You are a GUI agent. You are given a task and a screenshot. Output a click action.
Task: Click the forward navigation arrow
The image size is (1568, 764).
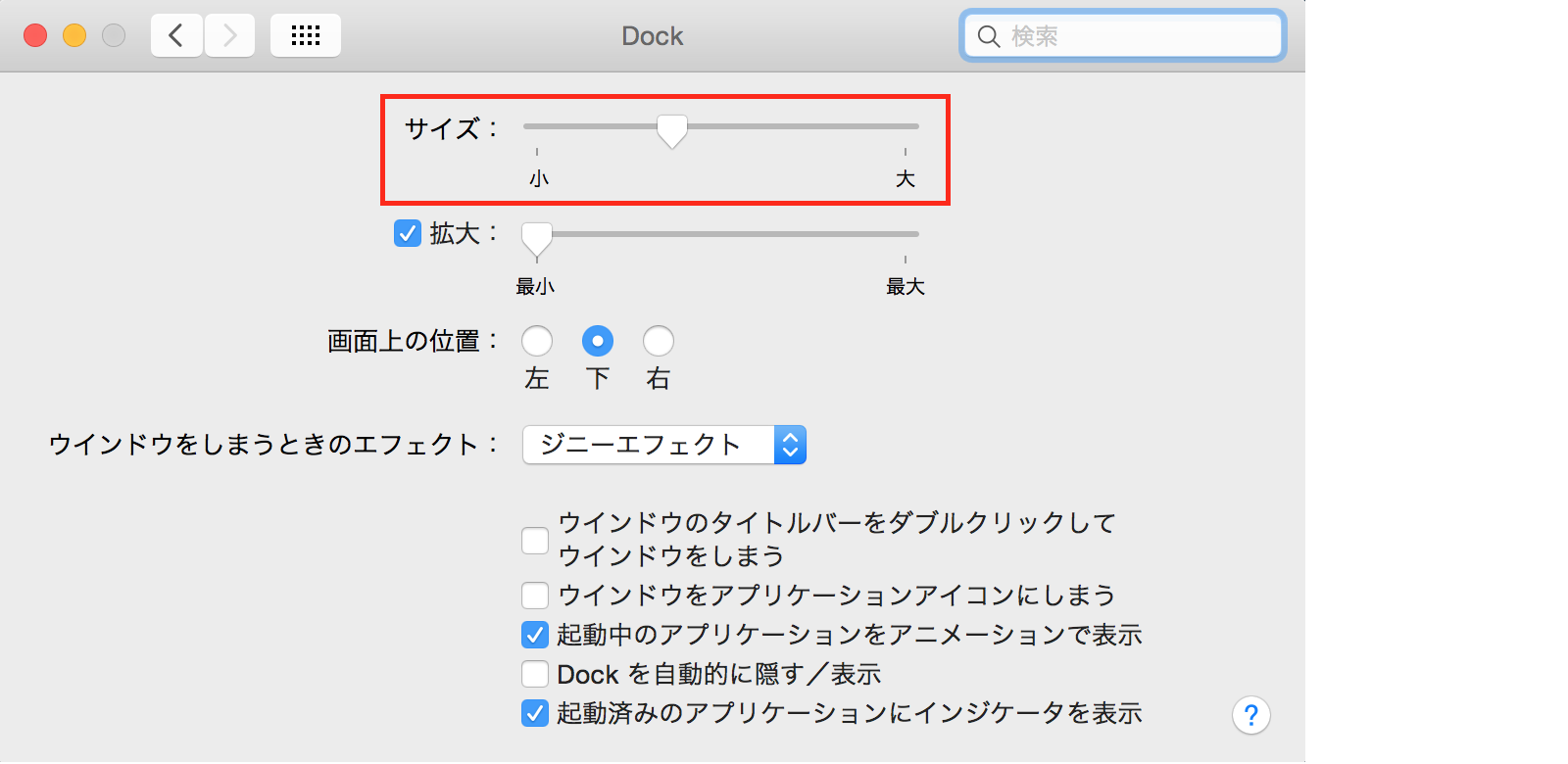(x=230, y=36)
